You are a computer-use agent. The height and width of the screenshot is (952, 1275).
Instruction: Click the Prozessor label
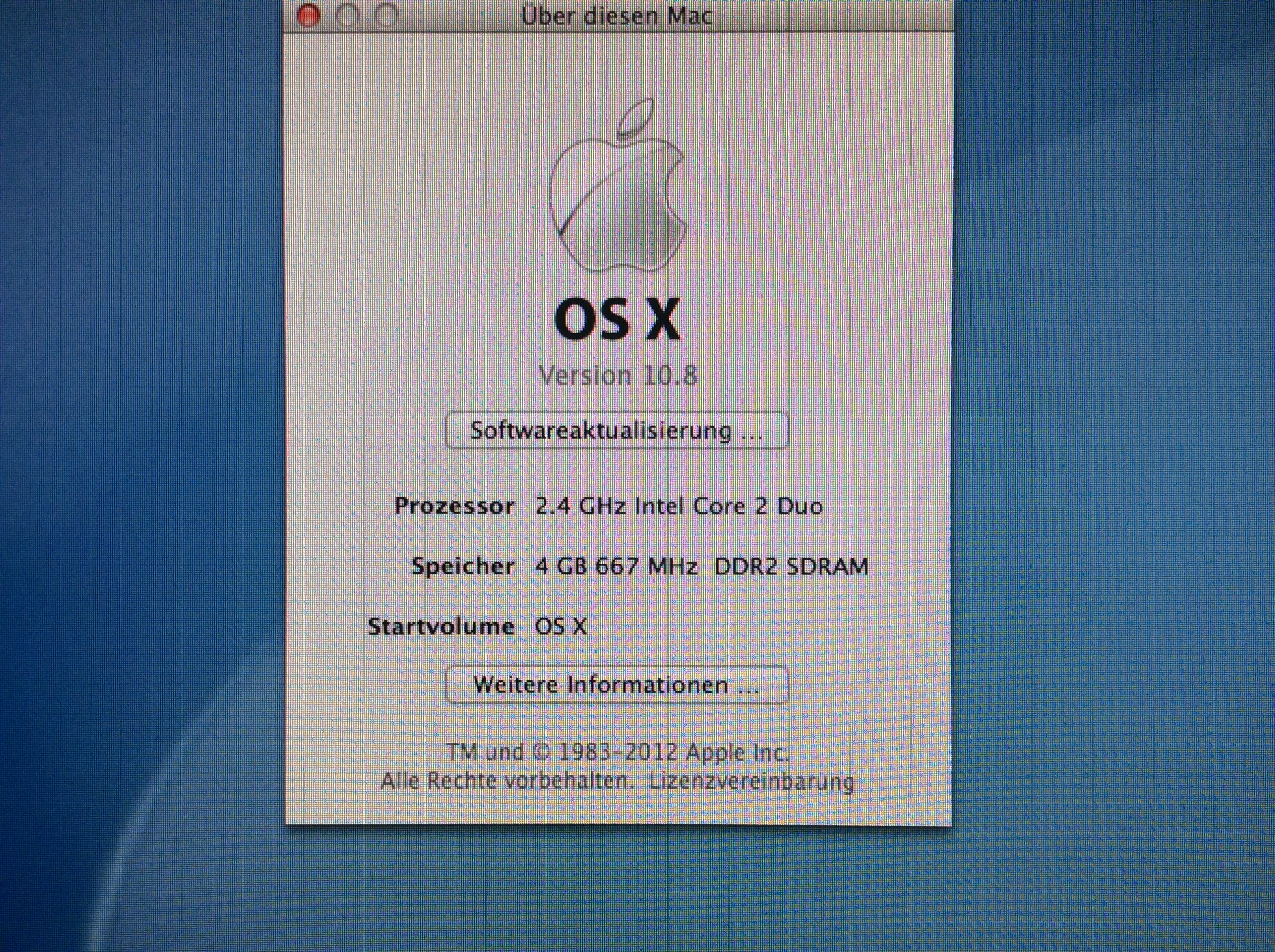coord(454,506)
